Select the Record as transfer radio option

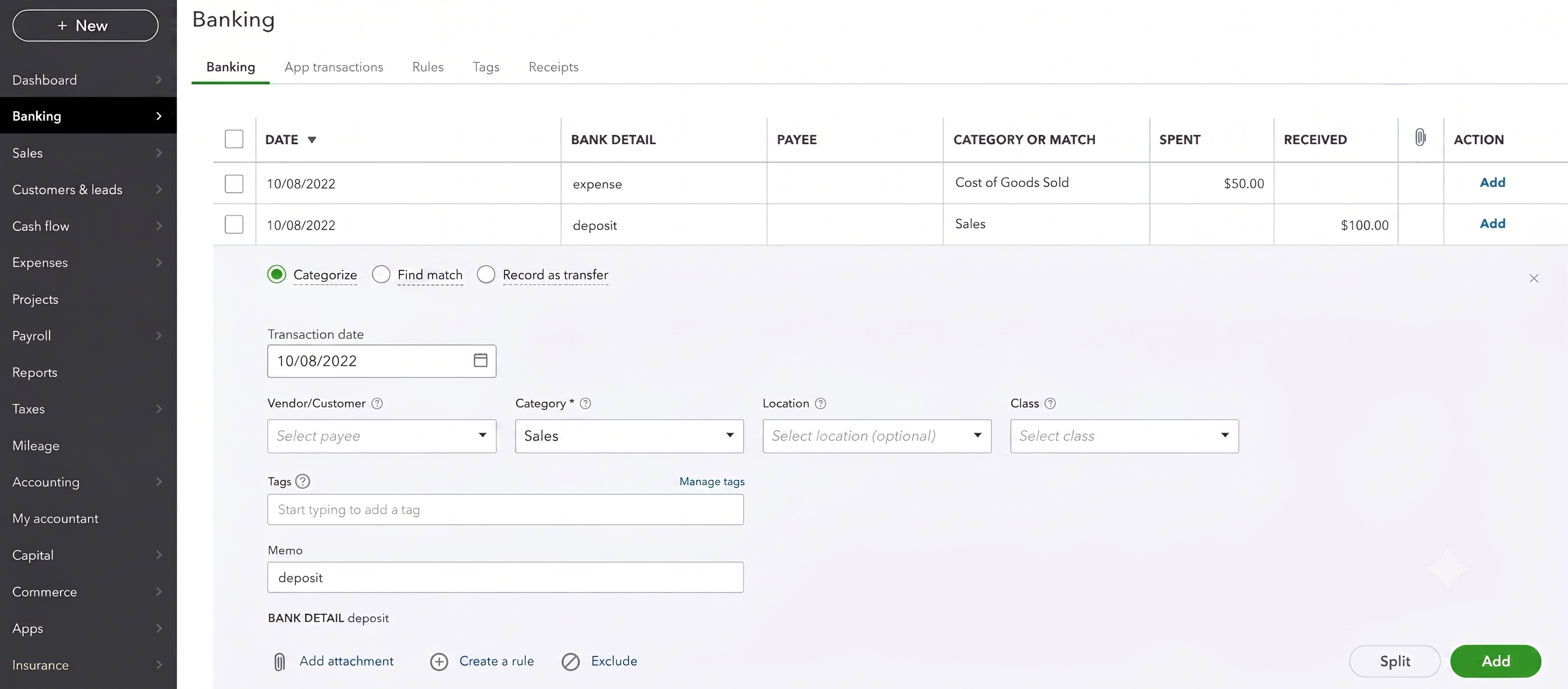[x=486, y=274]
